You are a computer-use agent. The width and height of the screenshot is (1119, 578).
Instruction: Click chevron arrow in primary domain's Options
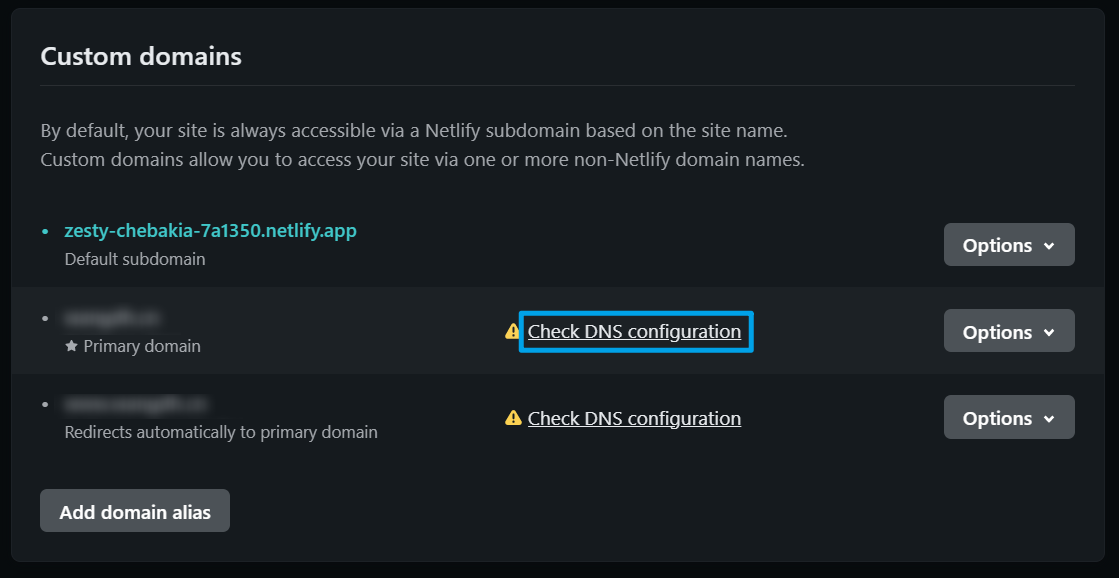pyautogui.click(x=1048, y=332)
